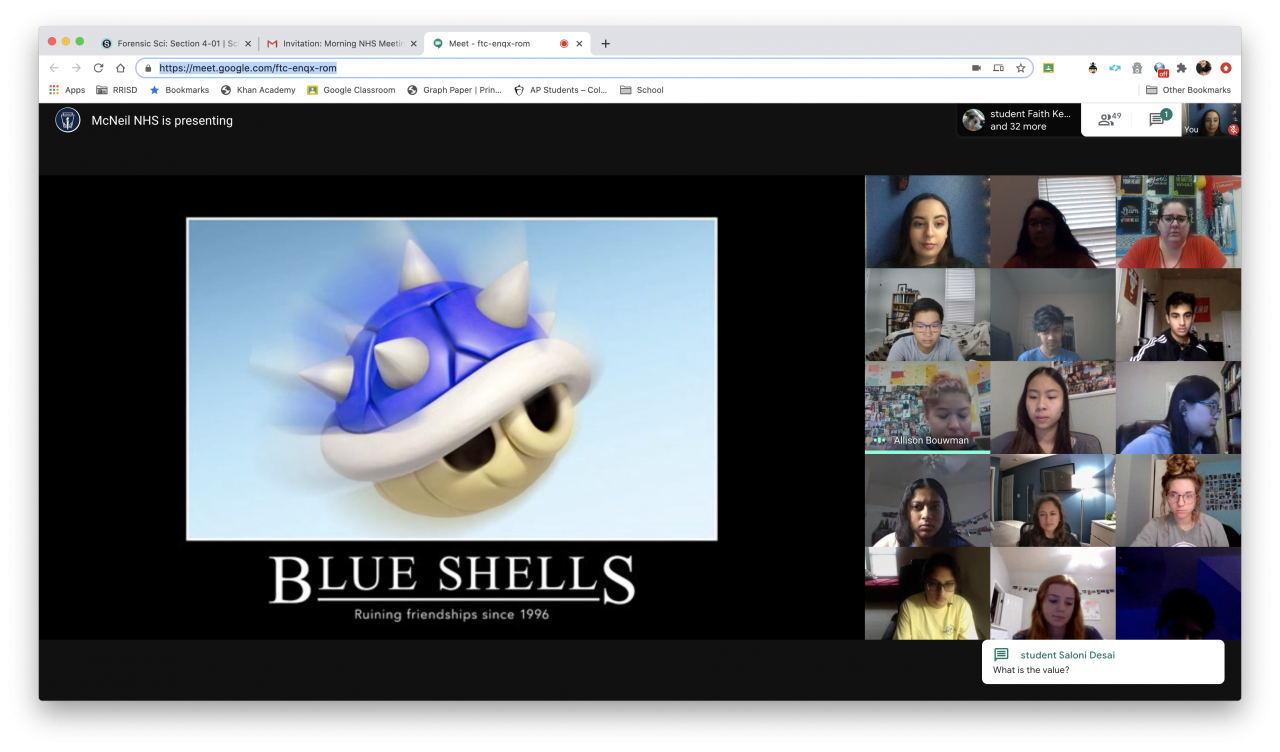Open the Chrome profile avatar
Viewport: 1280px width, 752px height.
click(1203, 68)
